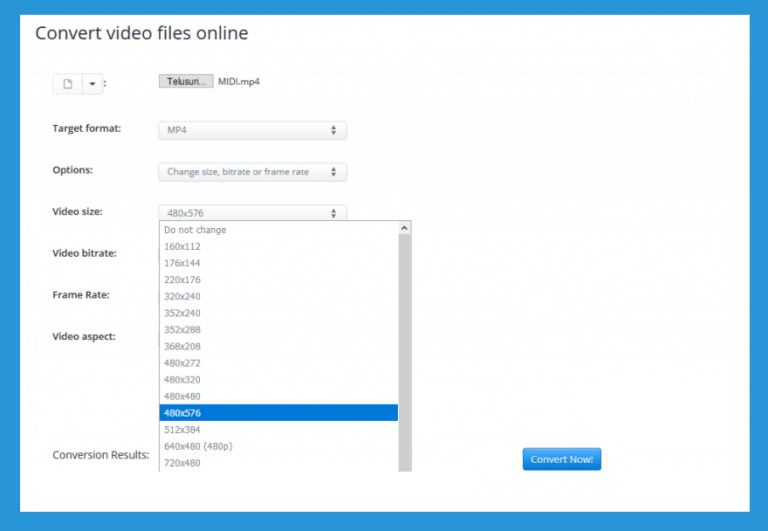Viewport: 768px width, 531px height.
Task: Open the Target format MP4 dropdown
Action: coord(252,130)
